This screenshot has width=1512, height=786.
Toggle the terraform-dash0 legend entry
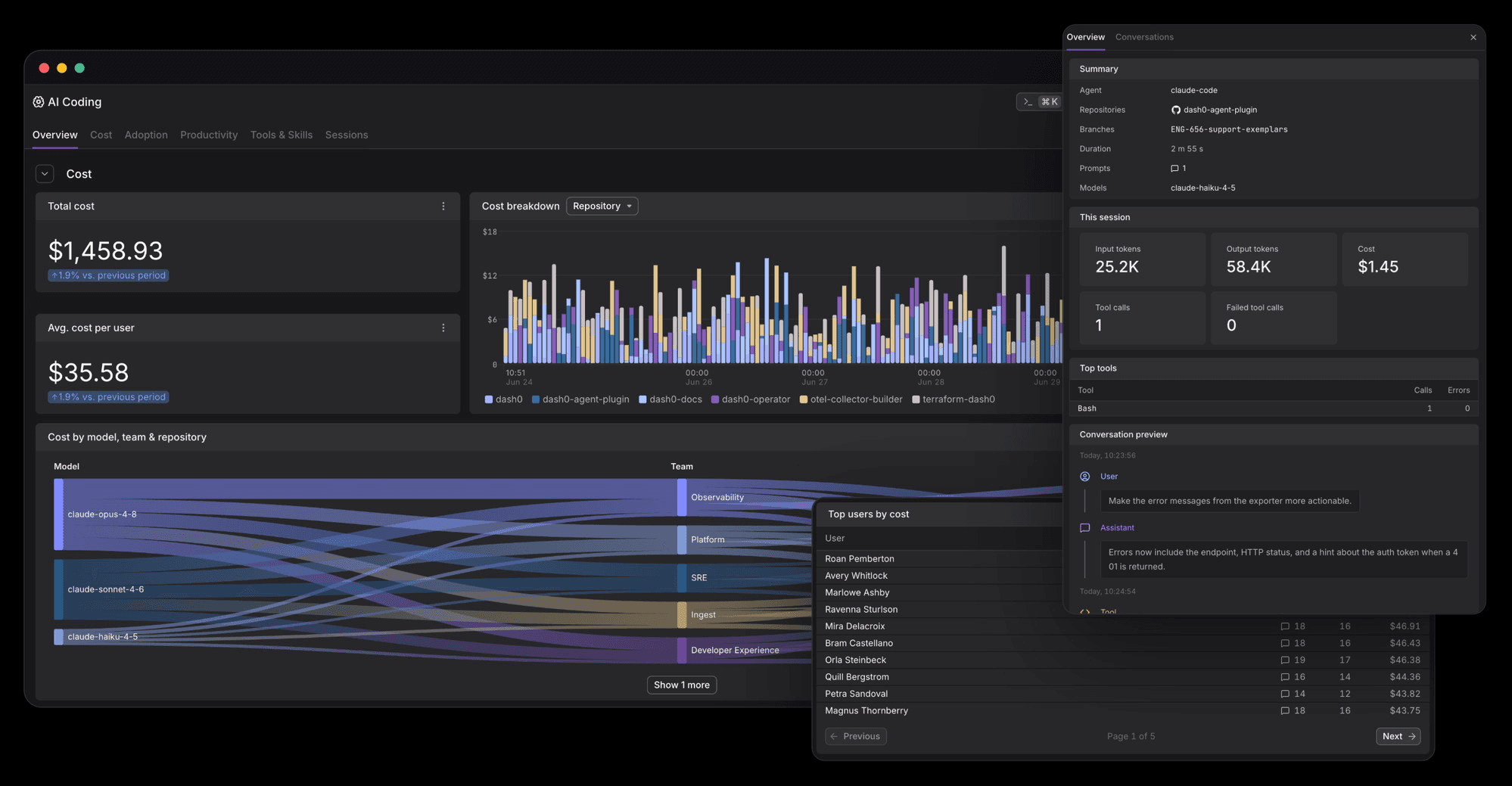pyautogui.click(x=954, y=400)
